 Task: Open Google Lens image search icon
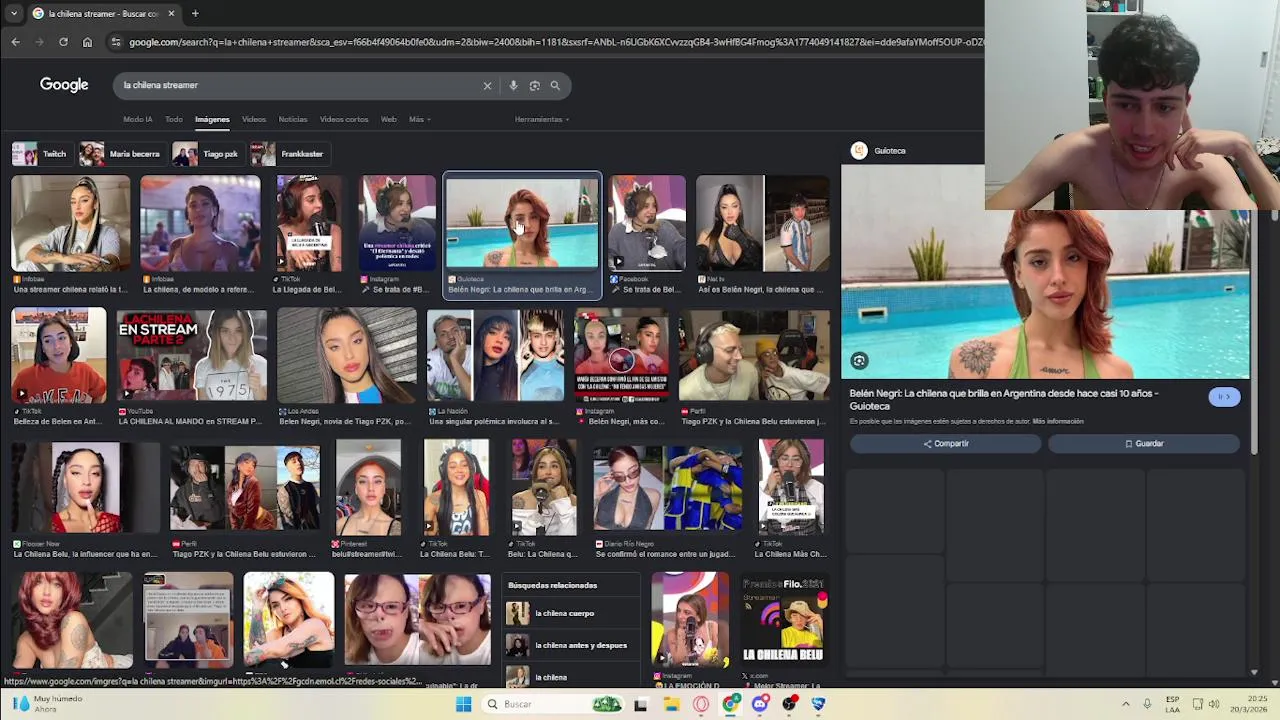pyautogui.click(x=534, y=85)
